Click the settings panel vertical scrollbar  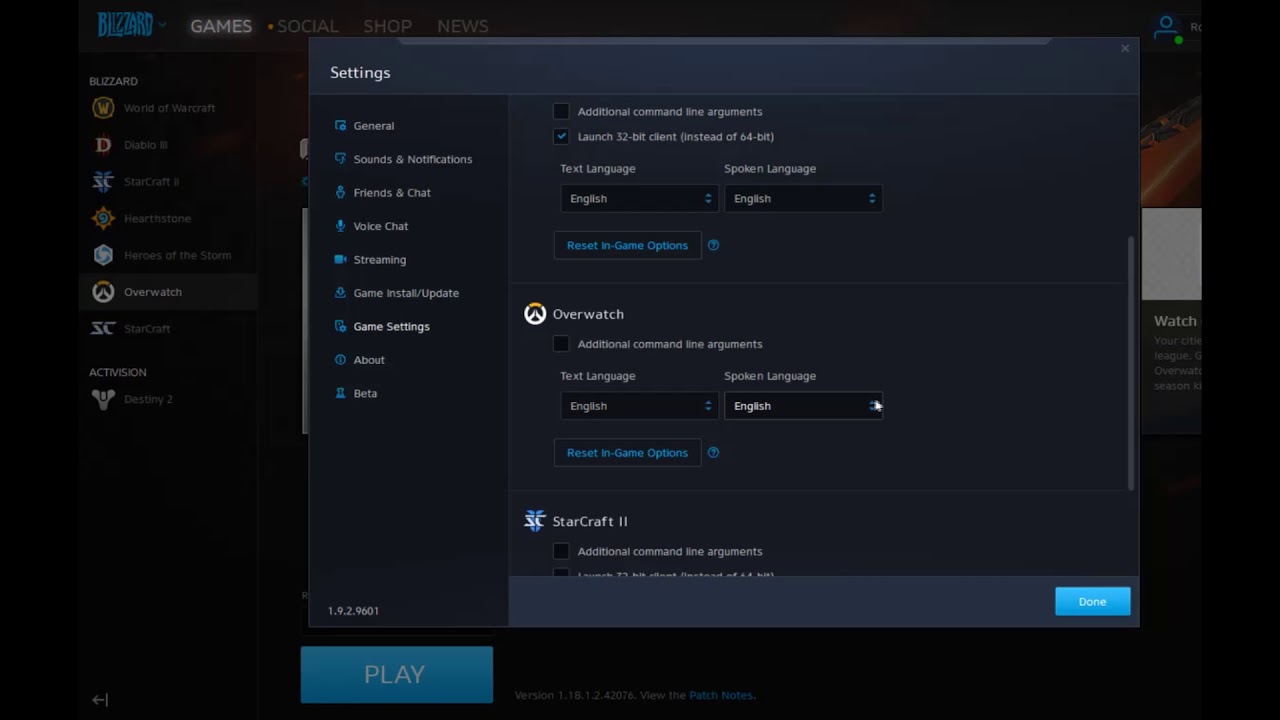[x=1131, y=363]
